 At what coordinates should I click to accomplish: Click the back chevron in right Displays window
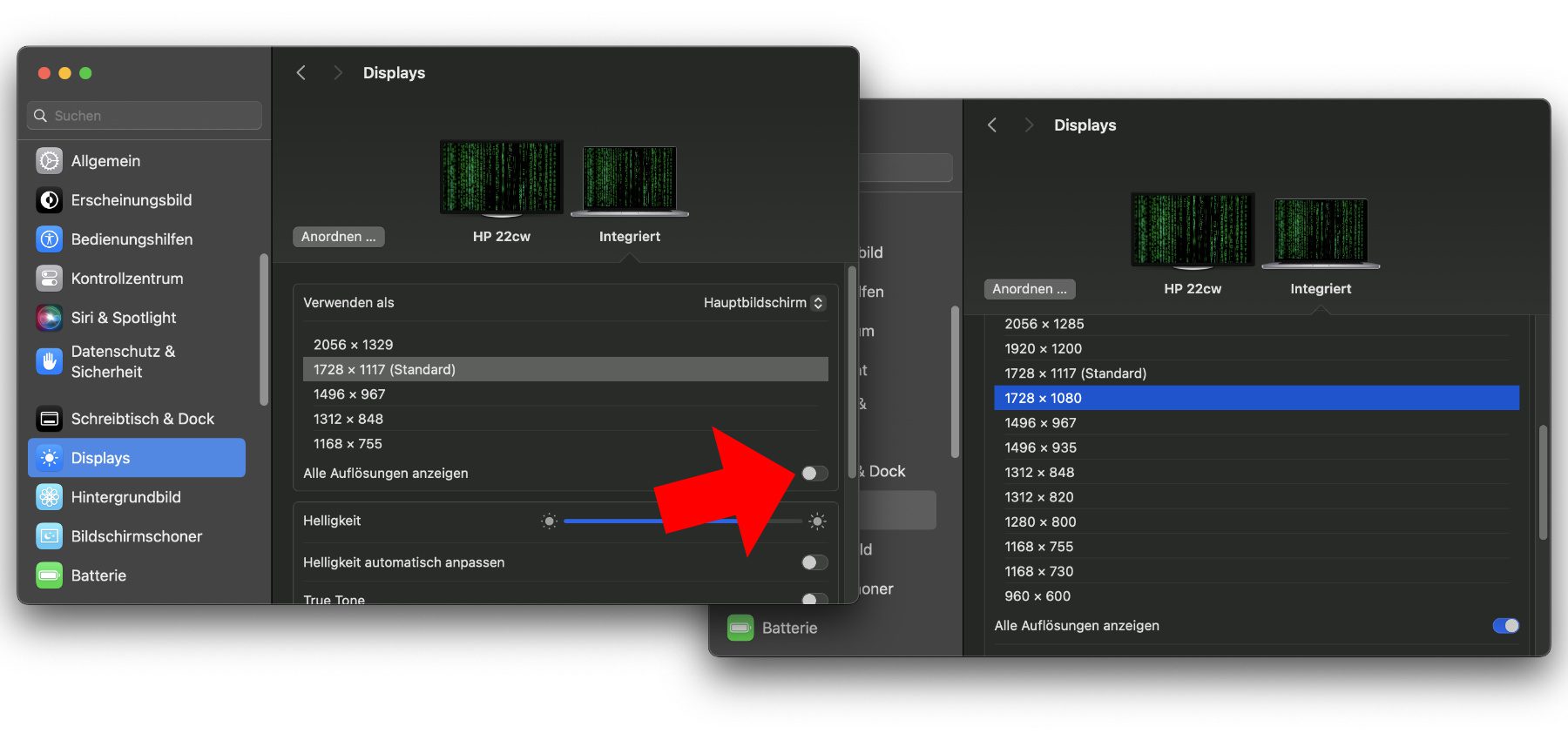click(x=992, y=125)
